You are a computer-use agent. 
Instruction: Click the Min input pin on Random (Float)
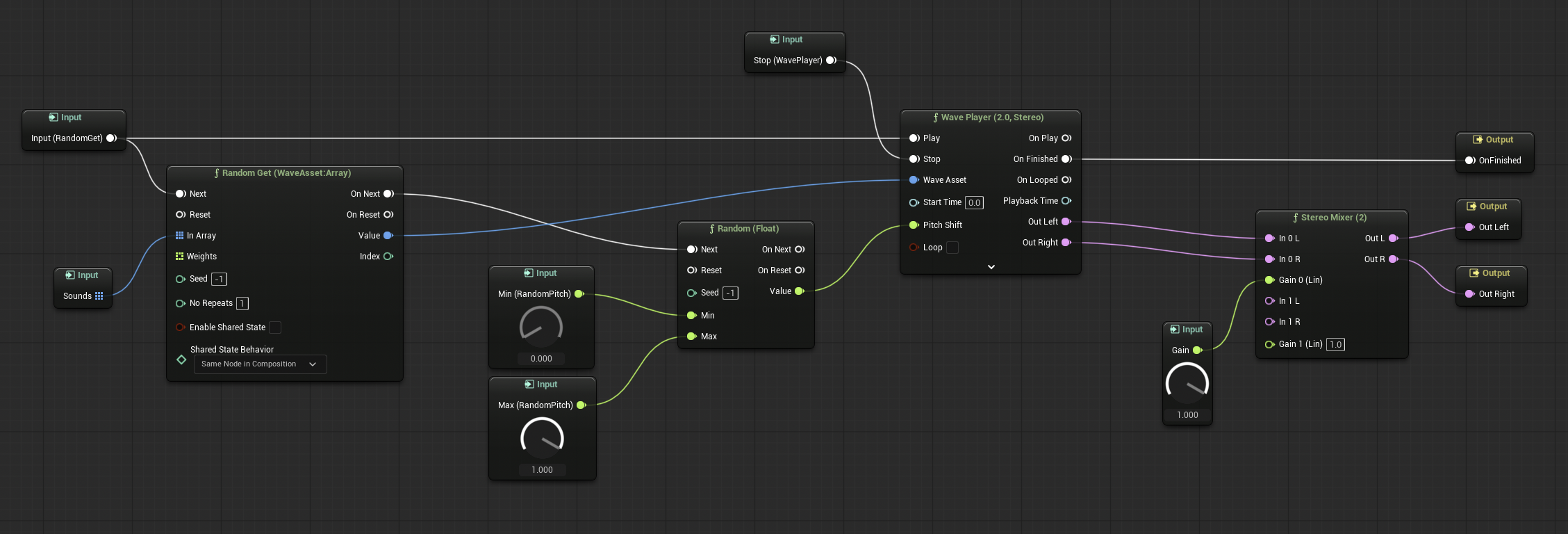692,316
